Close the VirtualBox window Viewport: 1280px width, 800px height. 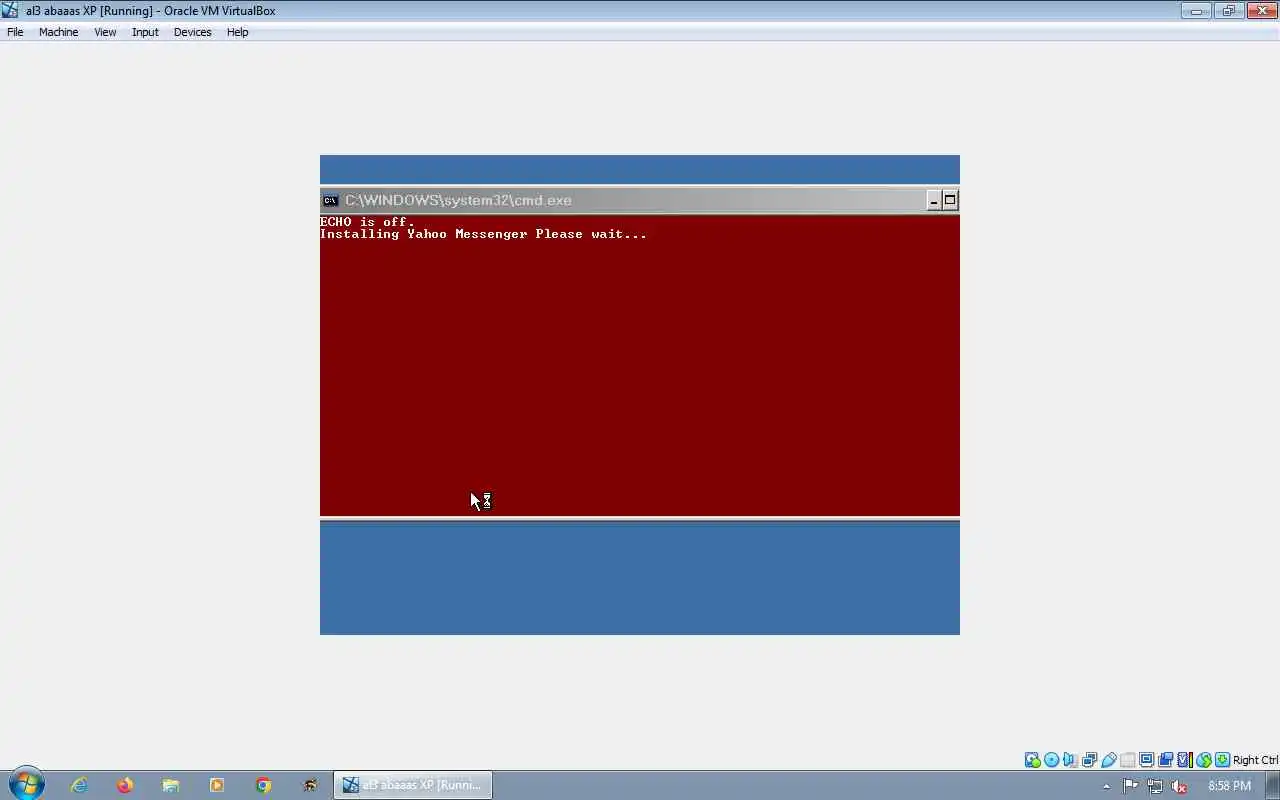(x=1260, y=11)
